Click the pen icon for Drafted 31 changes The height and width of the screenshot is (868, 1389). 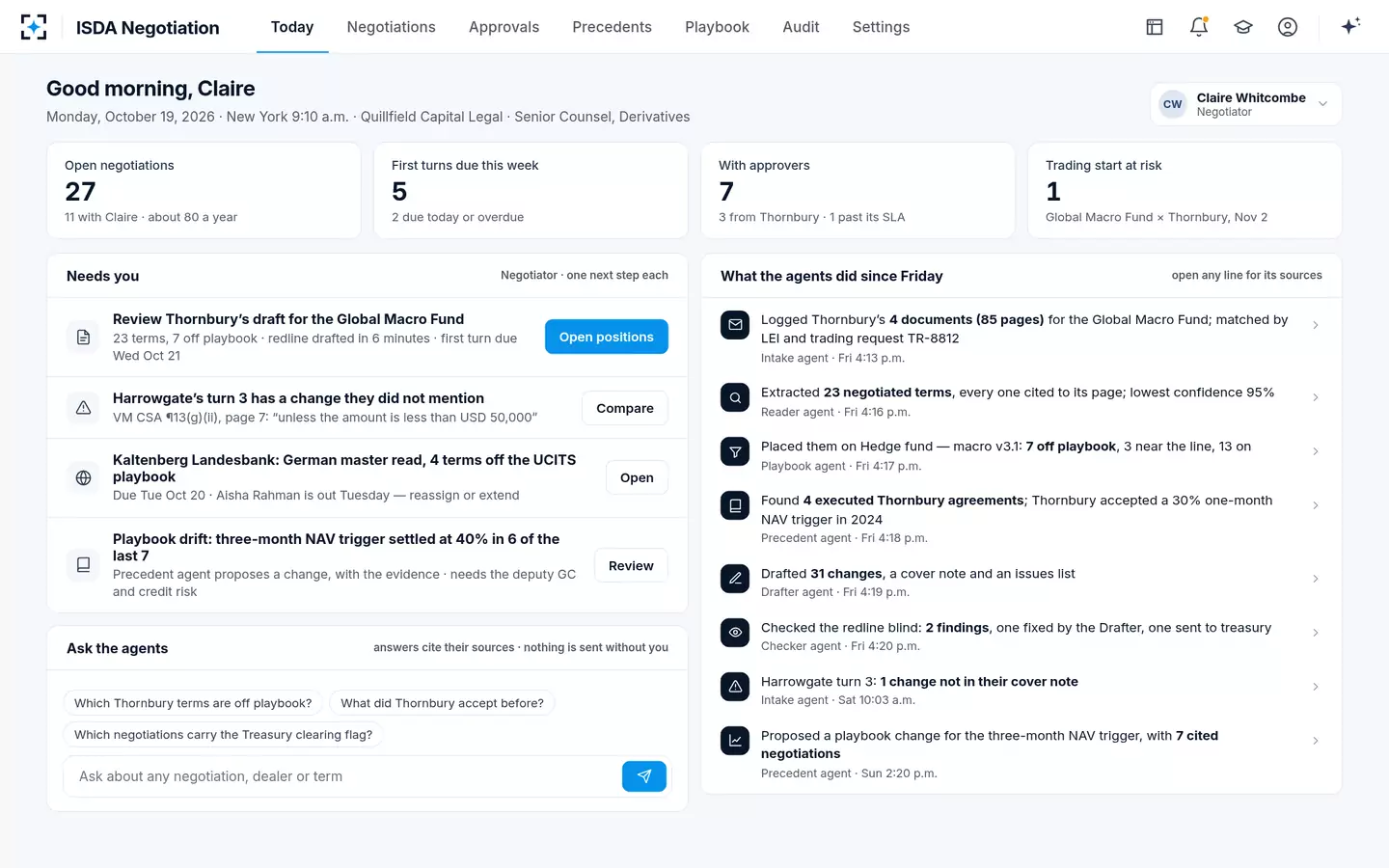(x=735, y=579)
